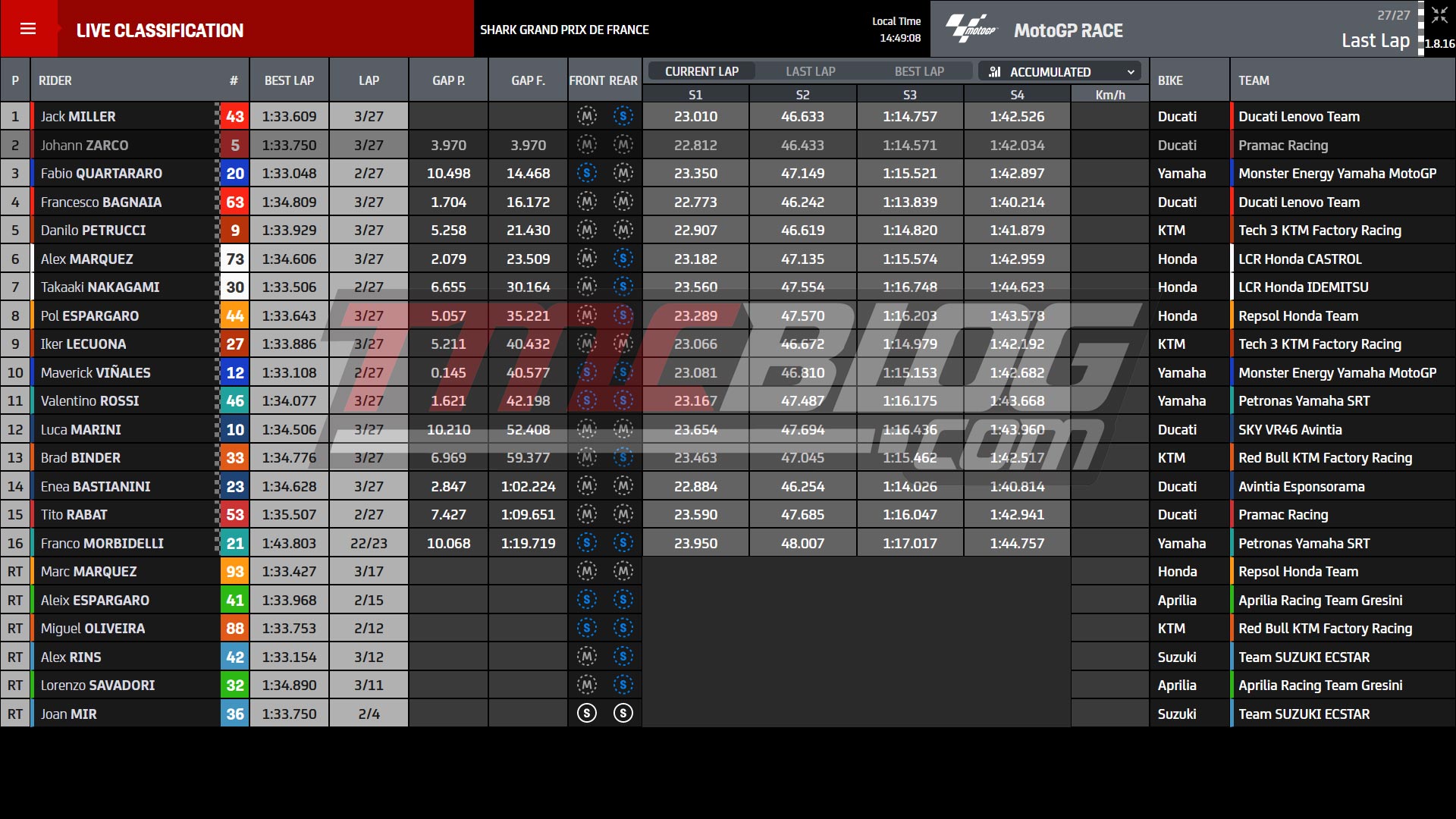Open the Accumulated dropdown
Image resolution: width=1456 pixels, height=819 pixels.
point(1060,71)
